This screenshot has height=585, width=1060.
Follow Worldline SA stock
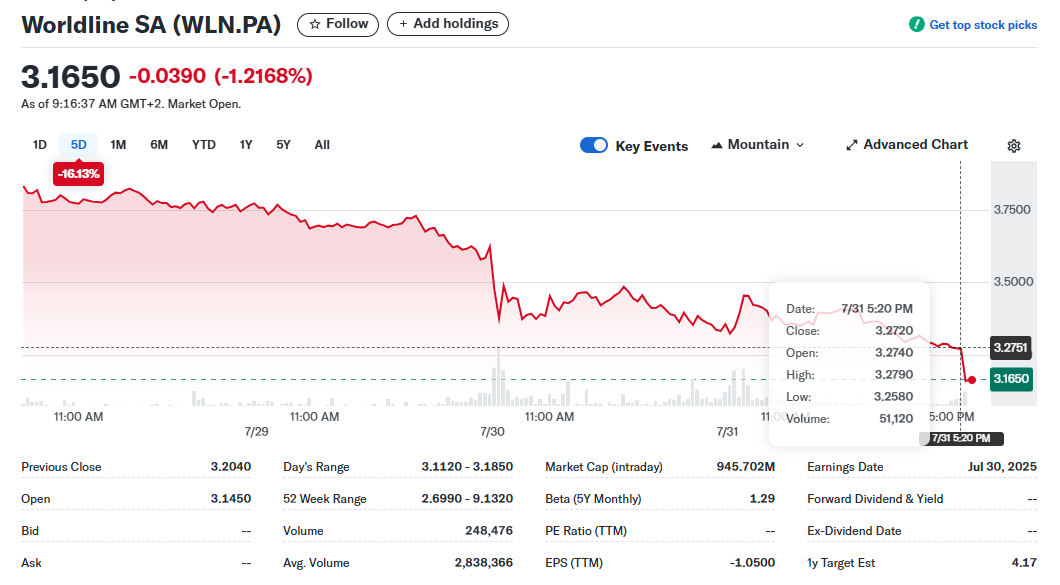338,24
